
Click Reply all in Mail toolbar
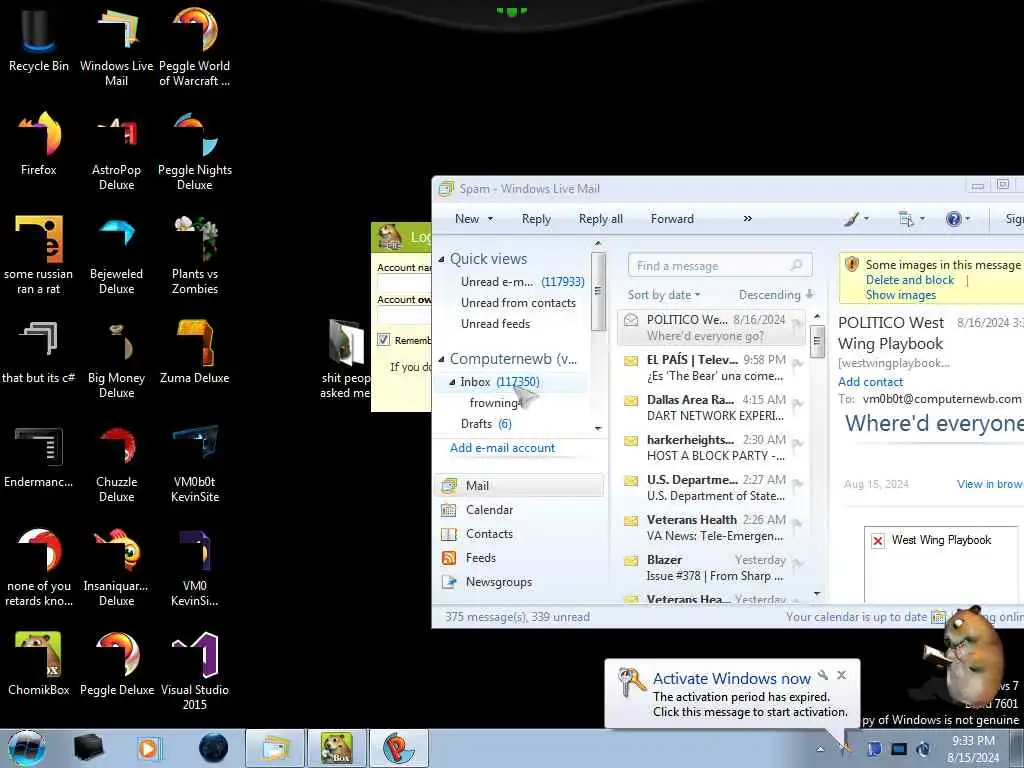(x=601, y=219)
